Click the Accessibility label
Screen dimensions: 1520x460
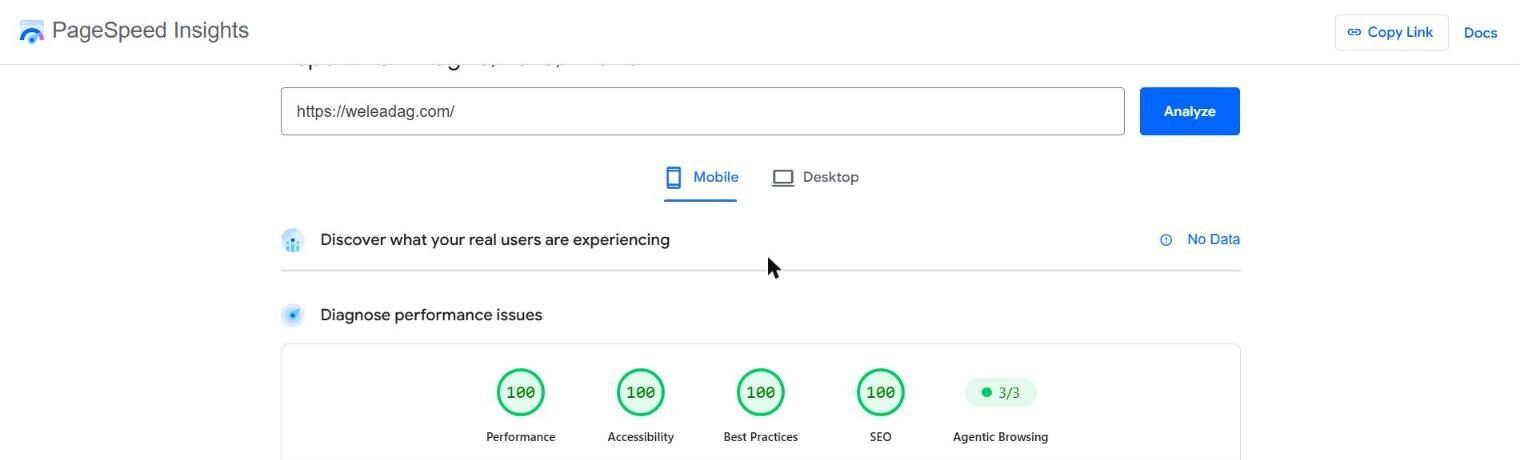pyautogui.click(x=641, y=437)
